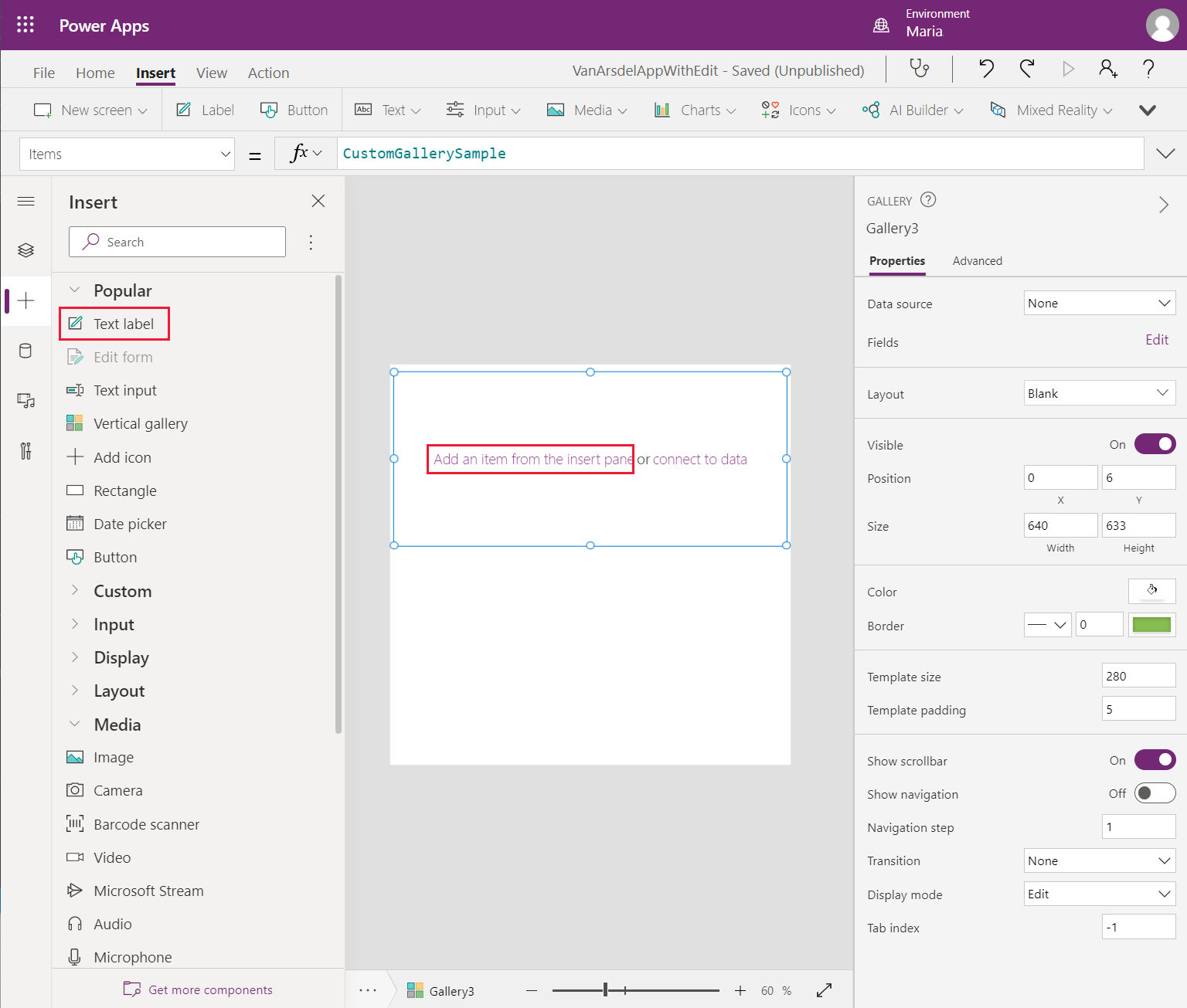The image size is (1187, 1008).
Task: Open the Layout dropdown set to Blank
Action: [1100, 393]
